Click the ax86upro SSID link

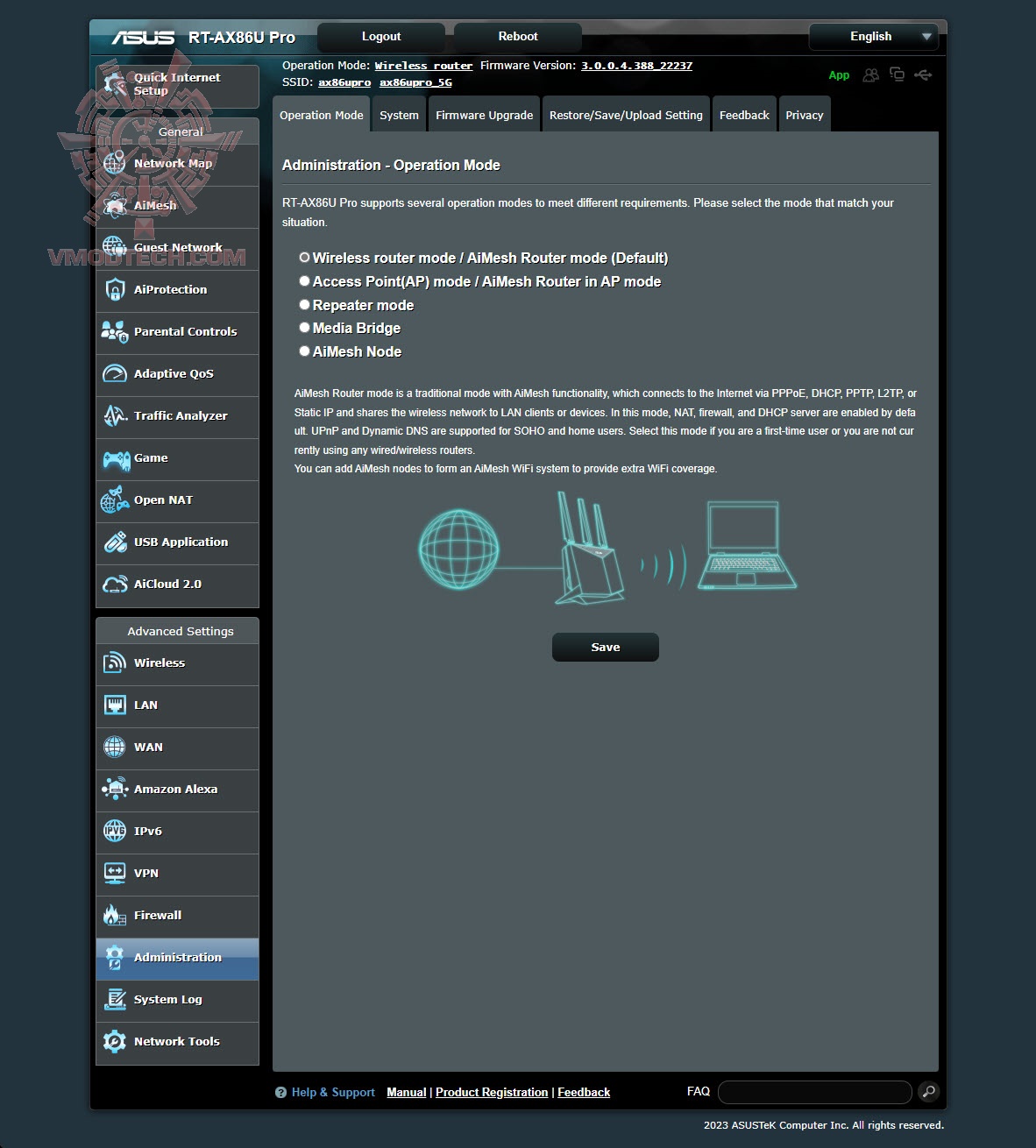pyautogui.click(x=344, y=82)
